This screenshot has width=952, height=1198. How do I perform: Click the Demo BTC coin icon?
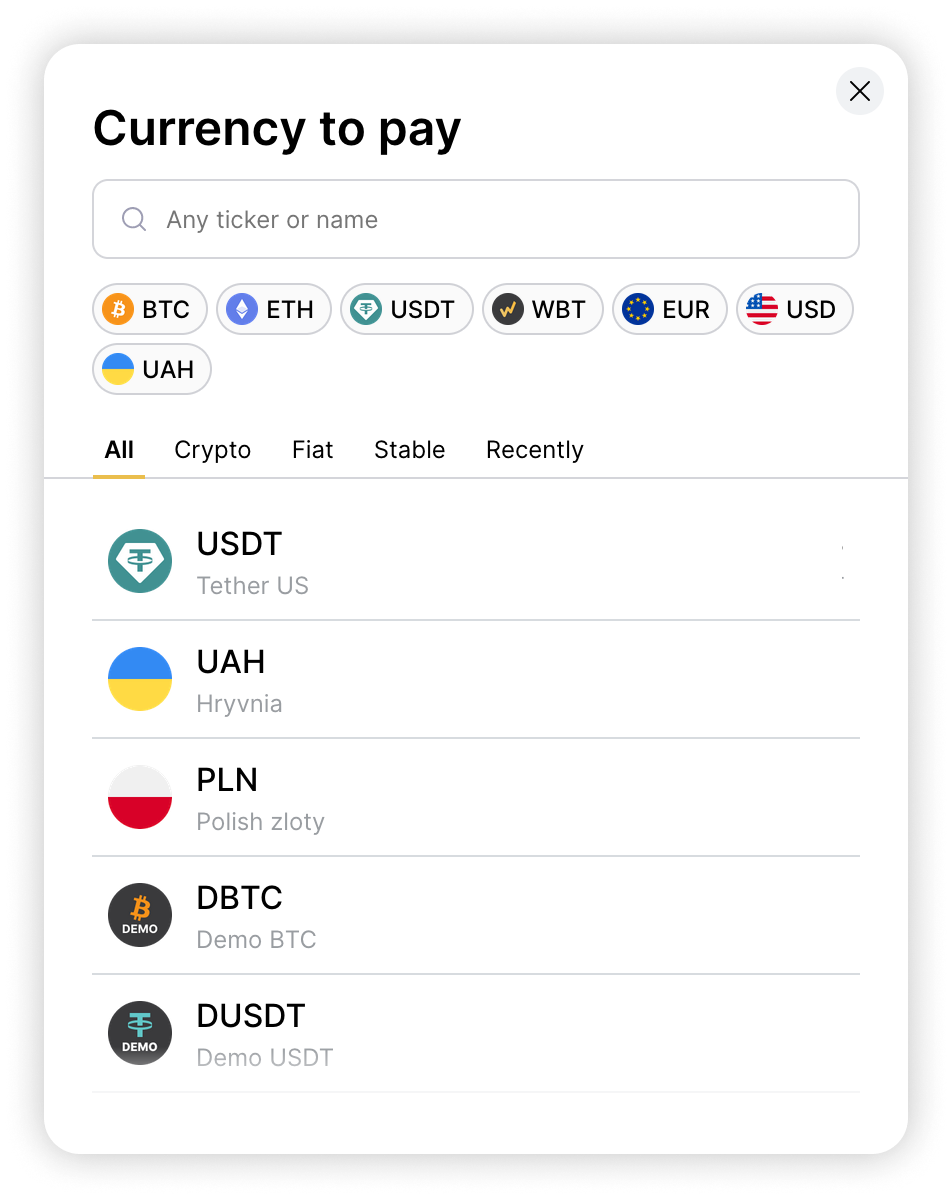point(140,915)
